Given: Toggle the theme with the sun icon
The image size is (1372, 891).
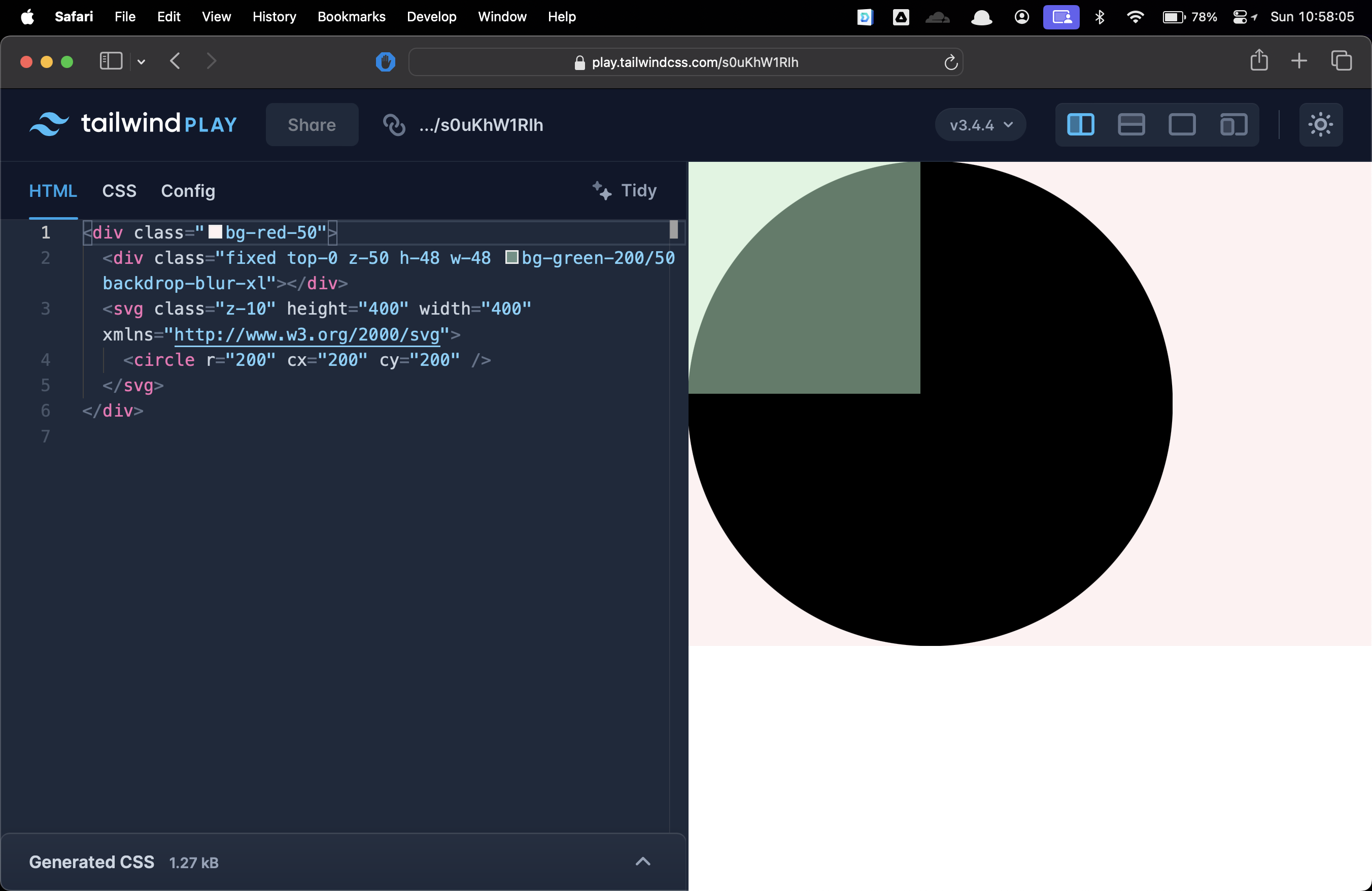Looking at the screenshot, I should point(1321,124).
